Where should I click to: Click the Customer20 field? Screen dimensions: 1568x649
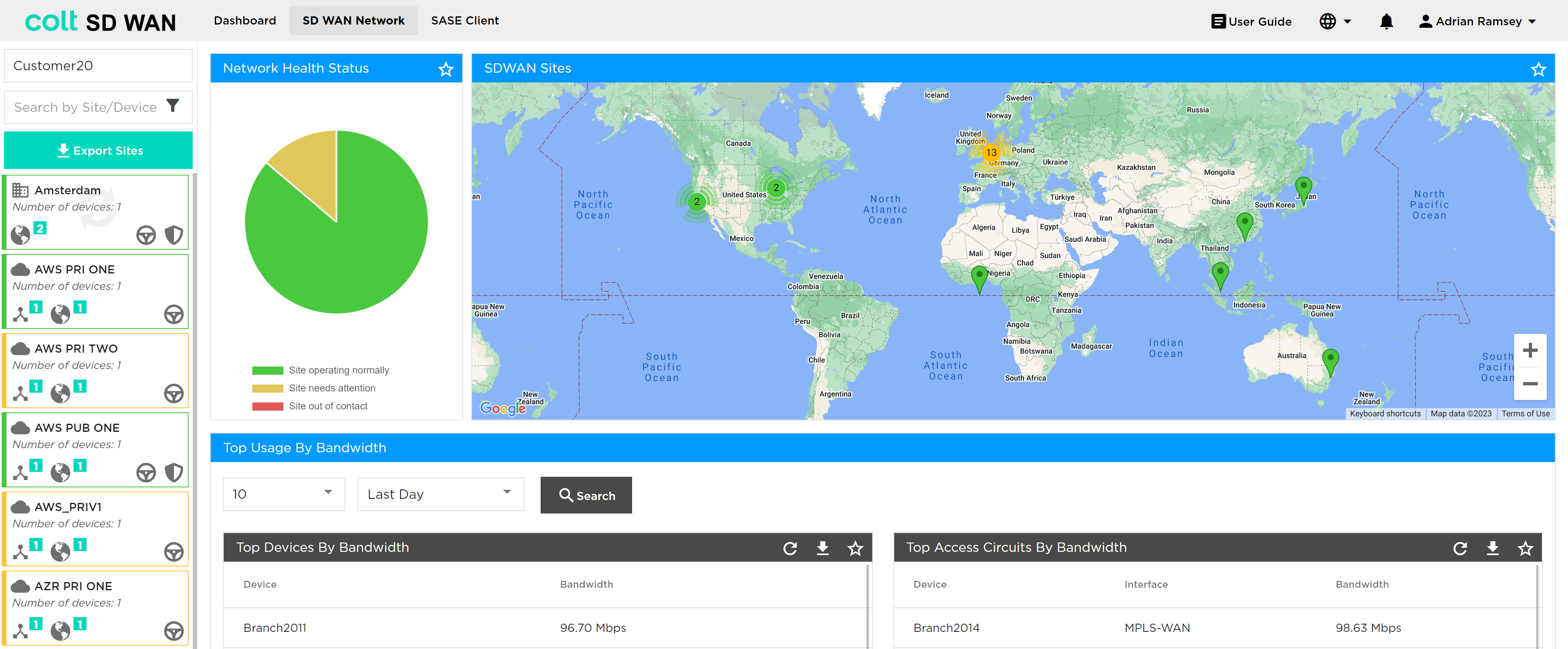tap(98, 65)
